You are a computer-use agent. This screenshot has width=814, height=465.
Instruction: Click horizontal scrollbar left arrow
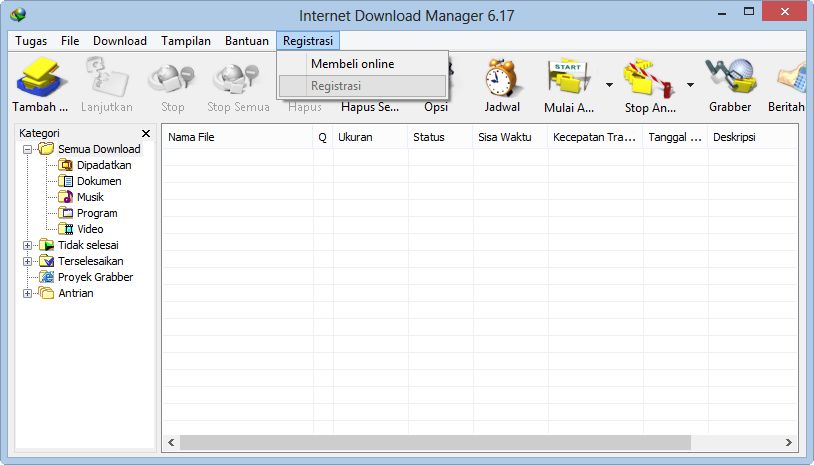pyautogui.click(x=171, y=442)
